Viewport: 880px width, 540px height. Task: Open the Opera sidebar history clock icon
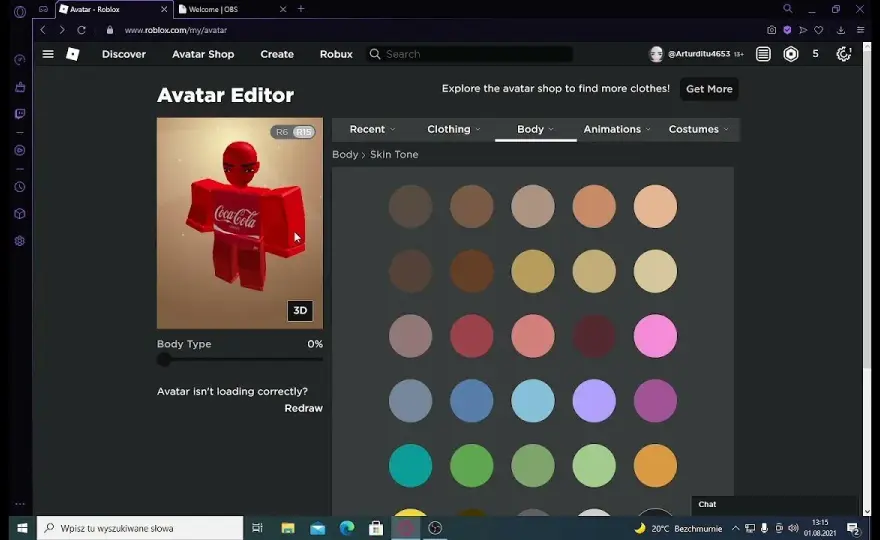click(x=20, y=187)
